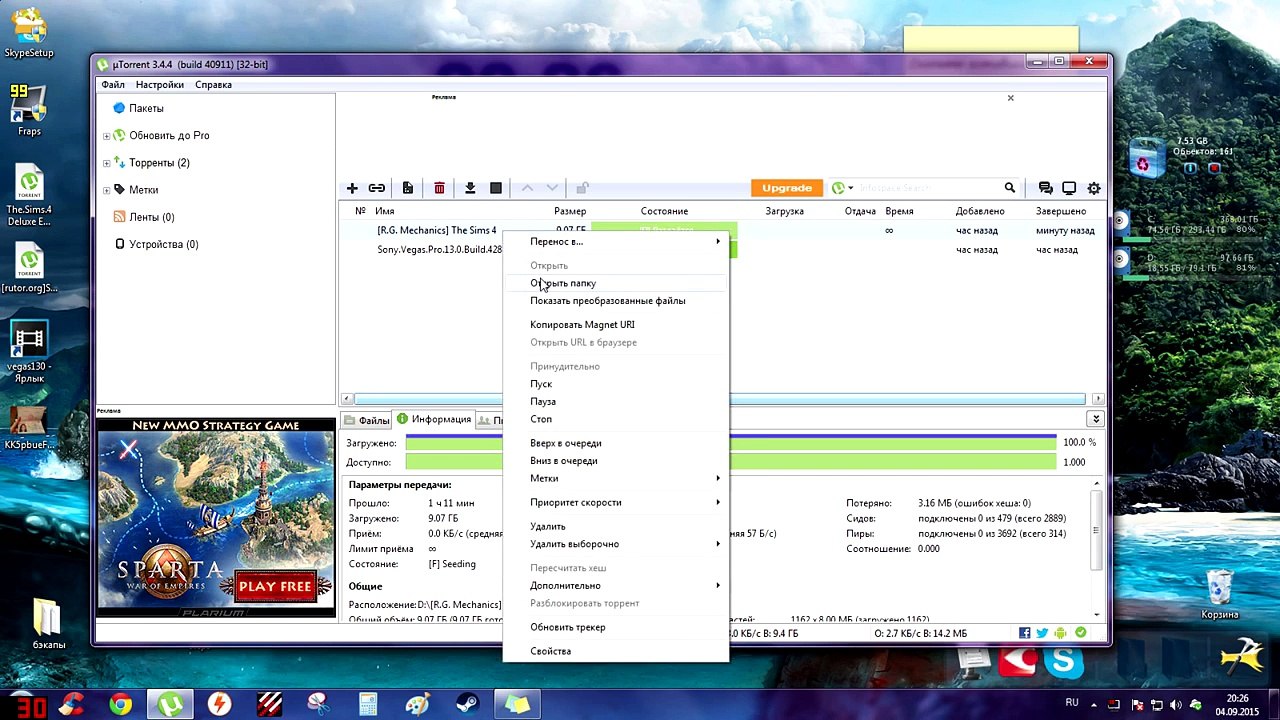Choose Открыть папку from context menu
This screenshot has height=720, width=1280.
pos(616,283)
